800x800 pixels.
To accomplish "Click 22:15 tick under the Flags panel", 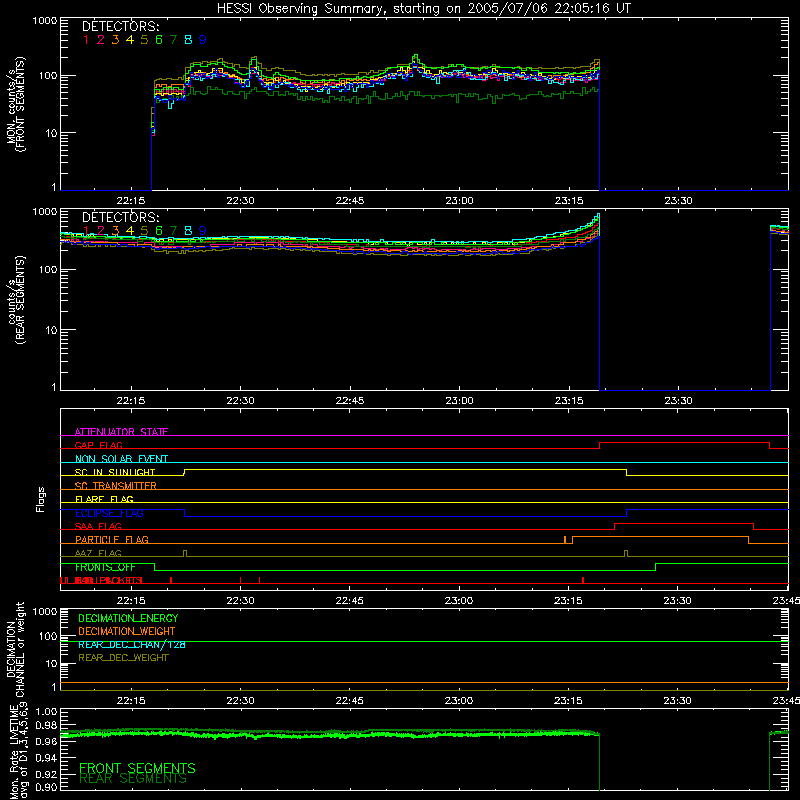I will pos(131,601).
